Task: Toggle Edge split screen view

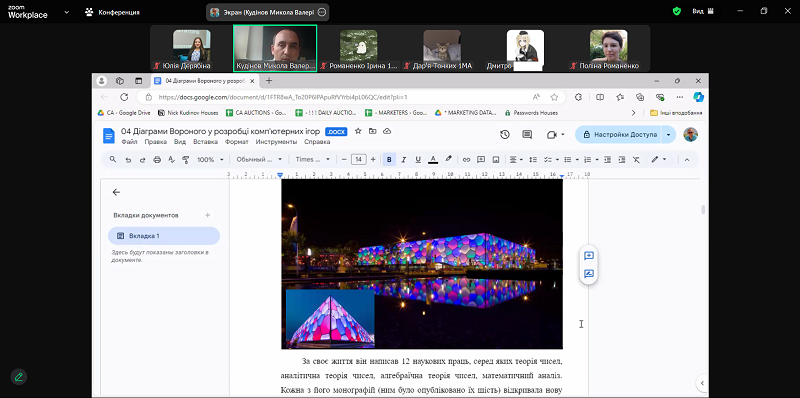Action: 600,97
